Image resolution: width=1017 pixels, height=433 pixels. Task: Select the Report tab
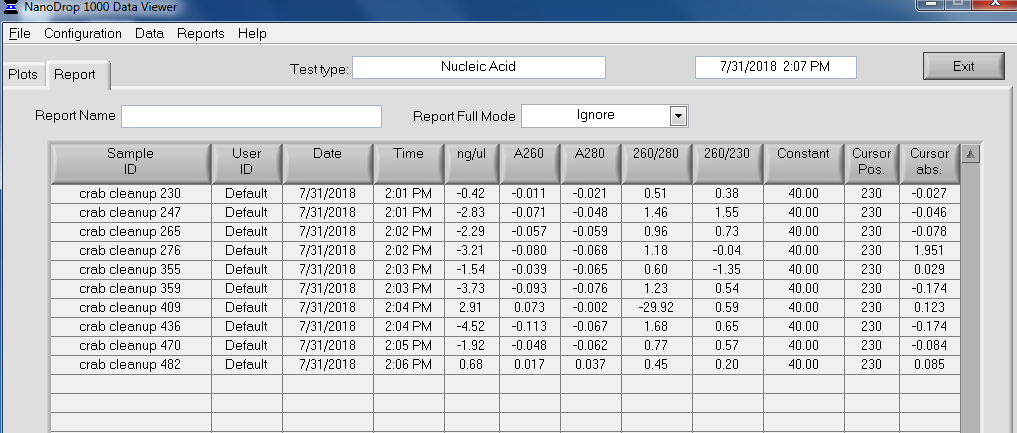click(x=75, y=75)
